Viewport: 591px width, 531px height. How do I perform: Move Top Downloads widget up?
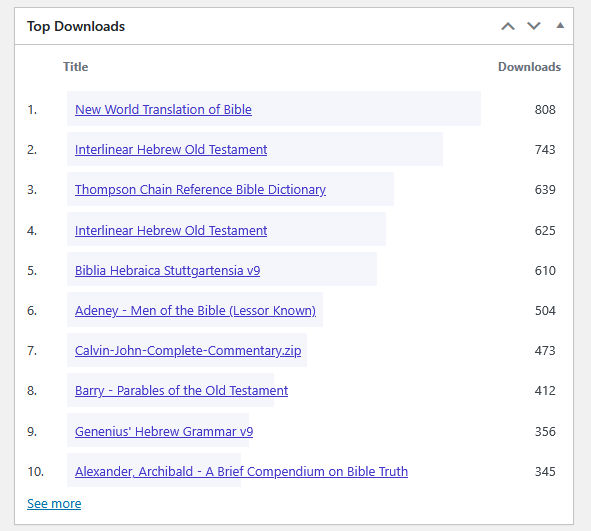tap(508, 26)
